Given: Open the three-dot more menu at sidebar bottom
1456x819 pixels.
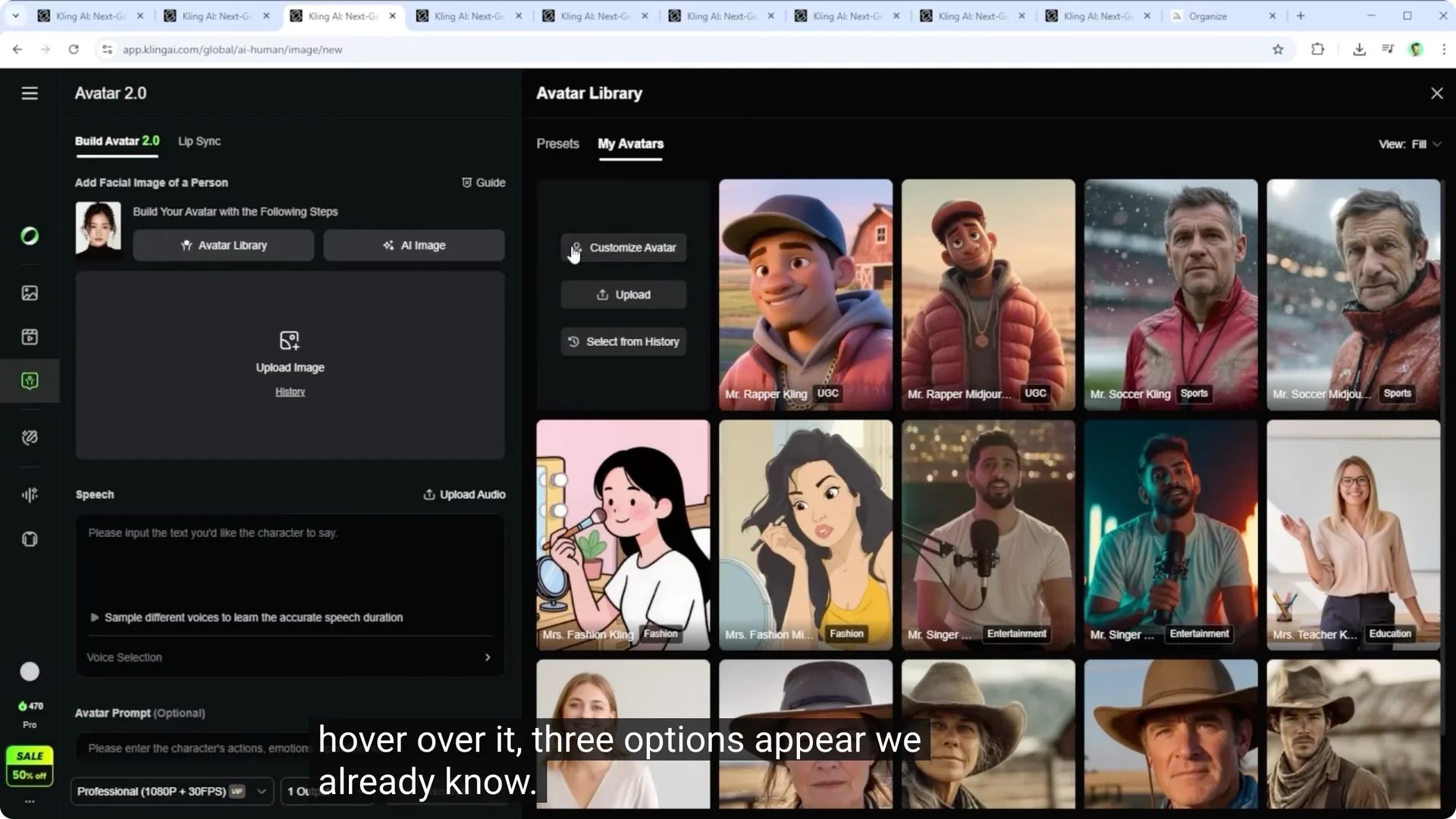Looking at the screenshot, I should [30, 801].
